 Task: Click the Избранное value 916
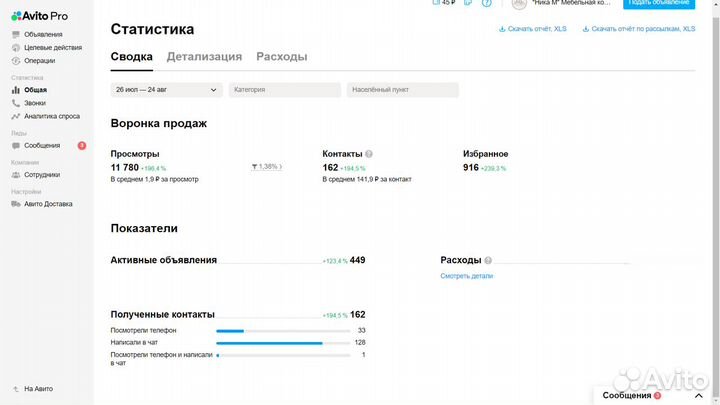click(471, 168)
